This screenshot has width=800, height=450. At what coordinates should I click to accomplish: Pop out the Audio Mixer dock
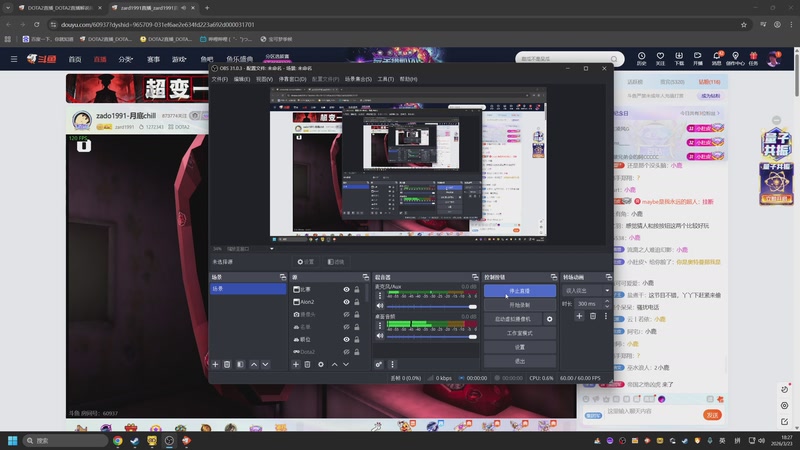tap(475, 277)
